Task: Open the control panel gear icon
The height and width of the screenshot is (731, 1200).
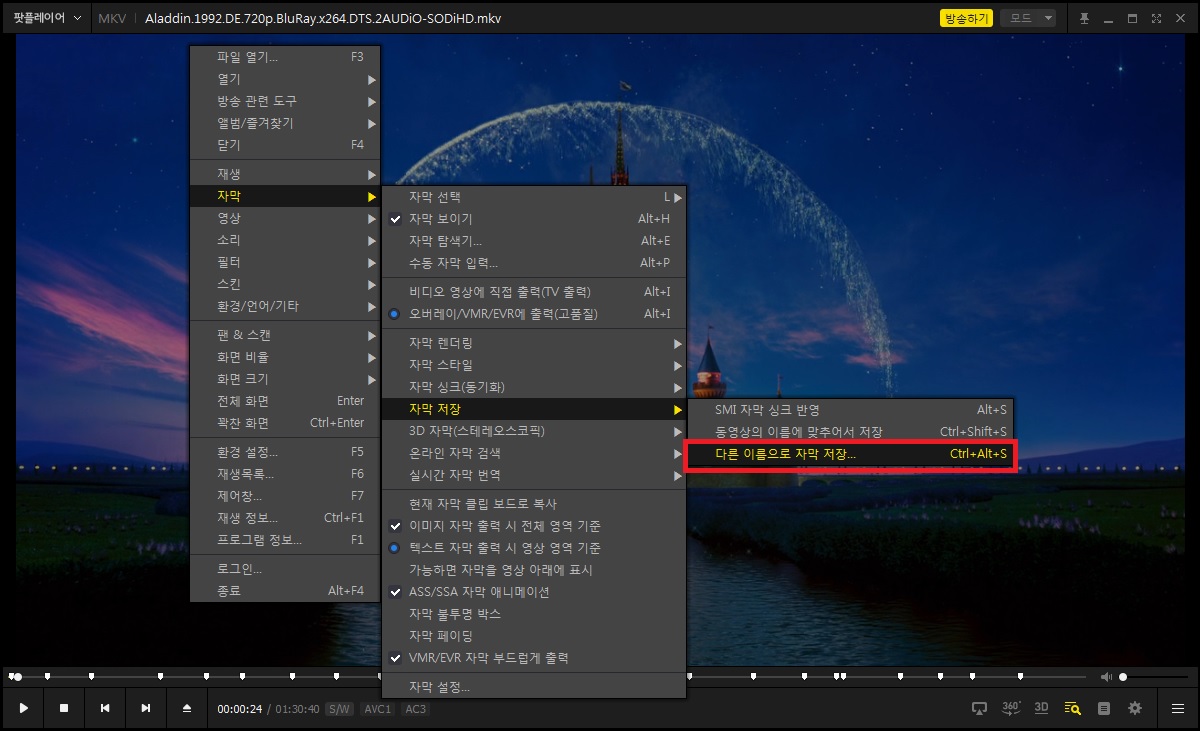Action: pyautogui.click(x=1135, y=708)
